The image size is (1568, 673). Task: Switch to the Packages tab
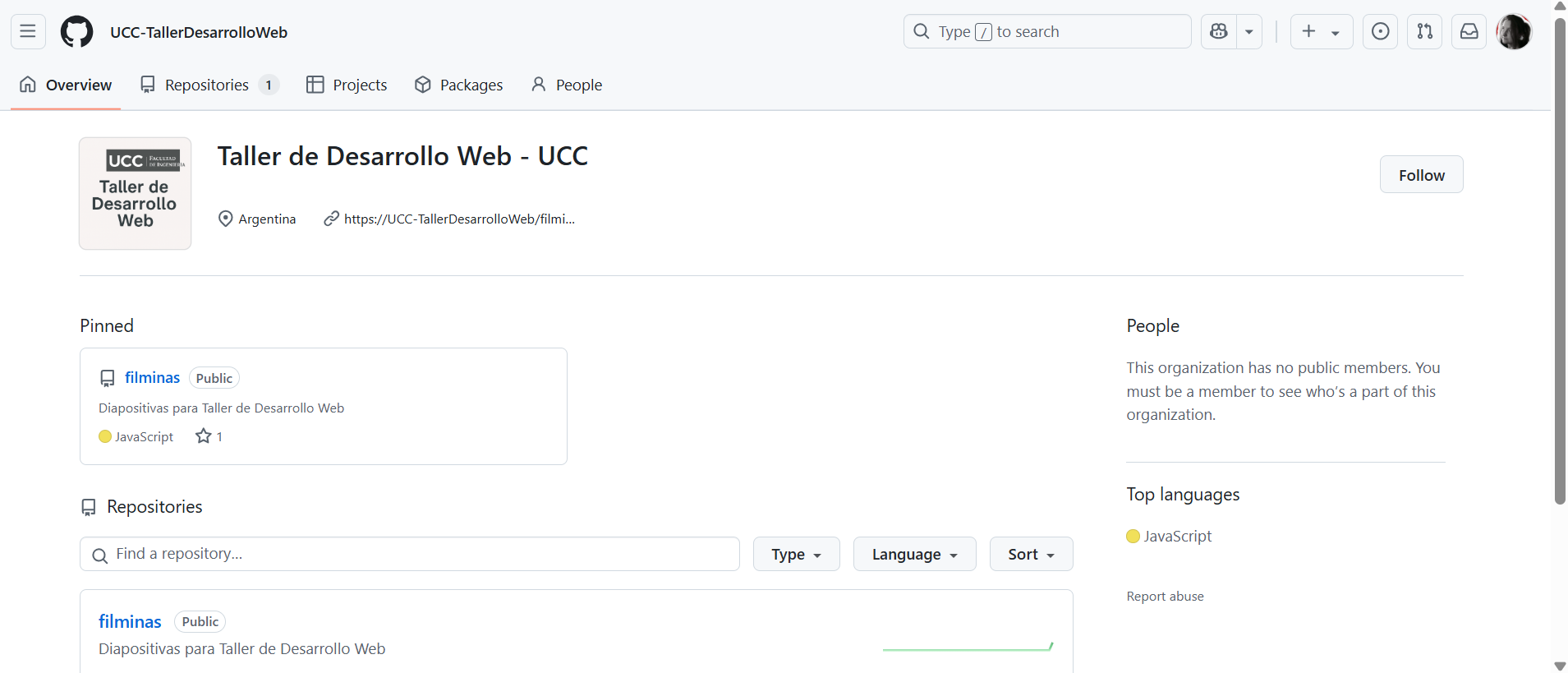pos(459,85)
